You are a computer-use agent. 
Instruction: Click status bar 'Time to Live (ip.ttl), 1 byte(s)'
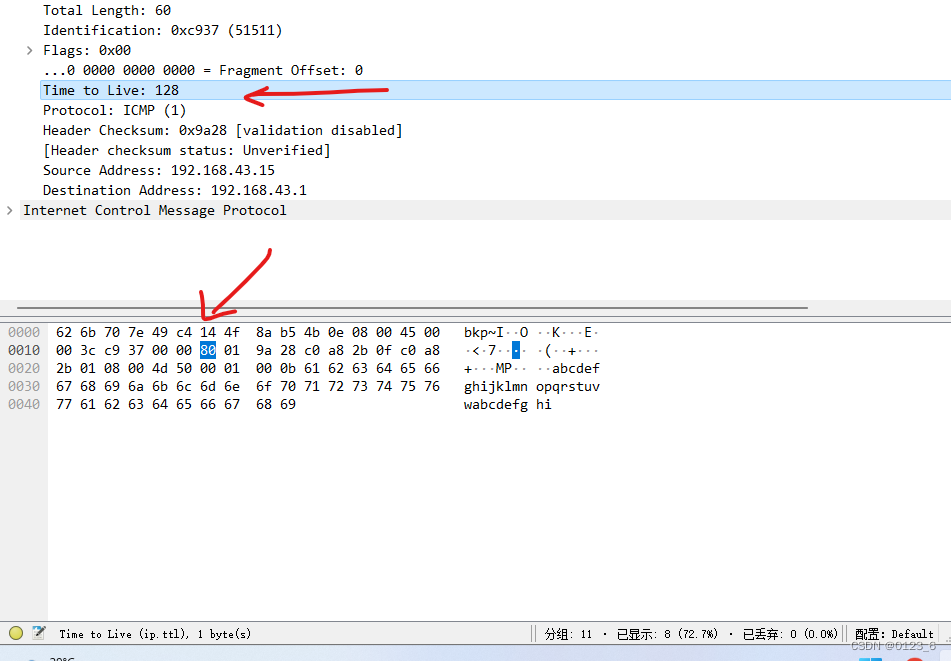click(x=155, y=634)
